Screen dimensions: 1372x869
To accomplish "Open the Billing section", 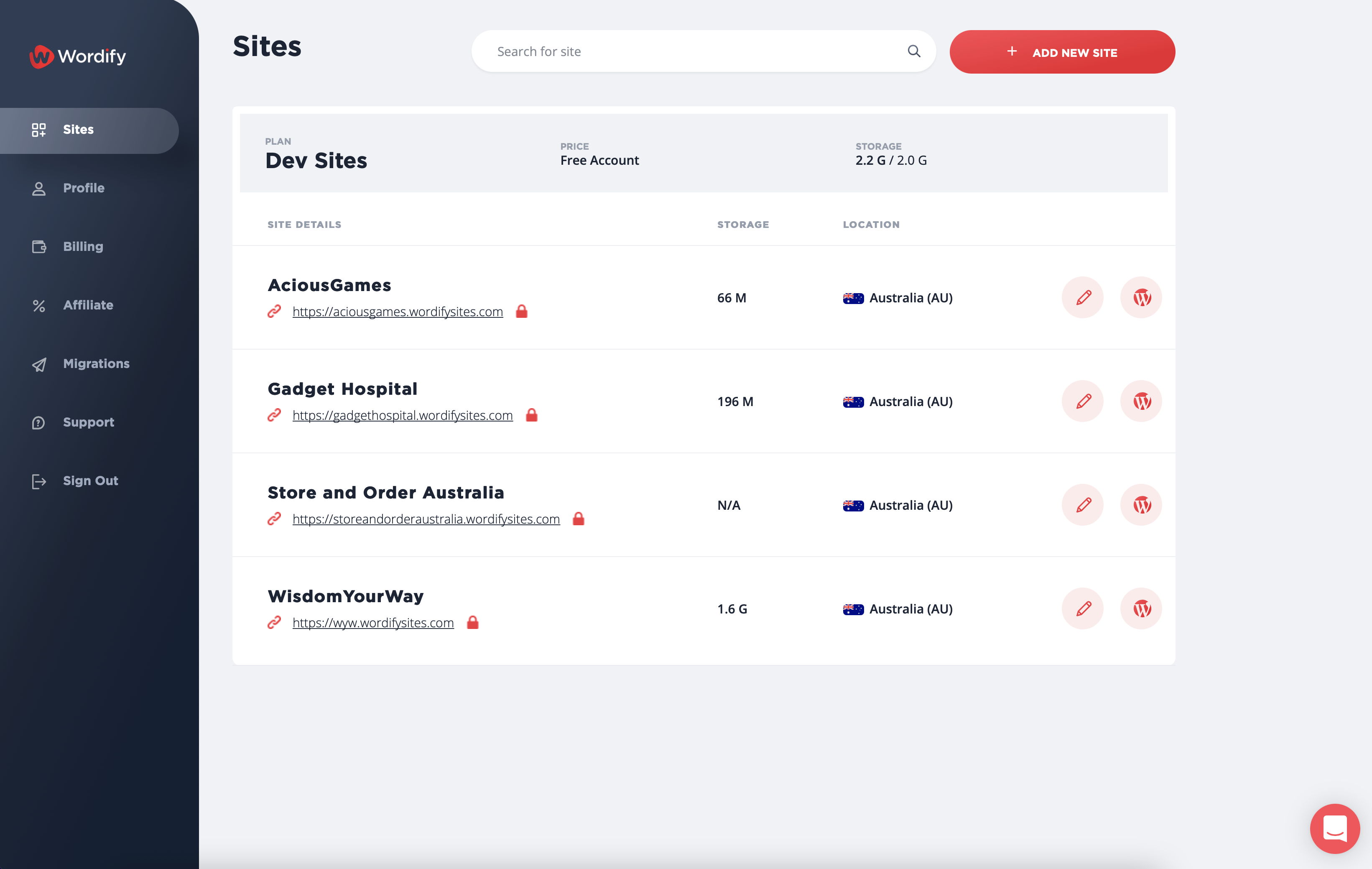I will click(x=83, y=247).
